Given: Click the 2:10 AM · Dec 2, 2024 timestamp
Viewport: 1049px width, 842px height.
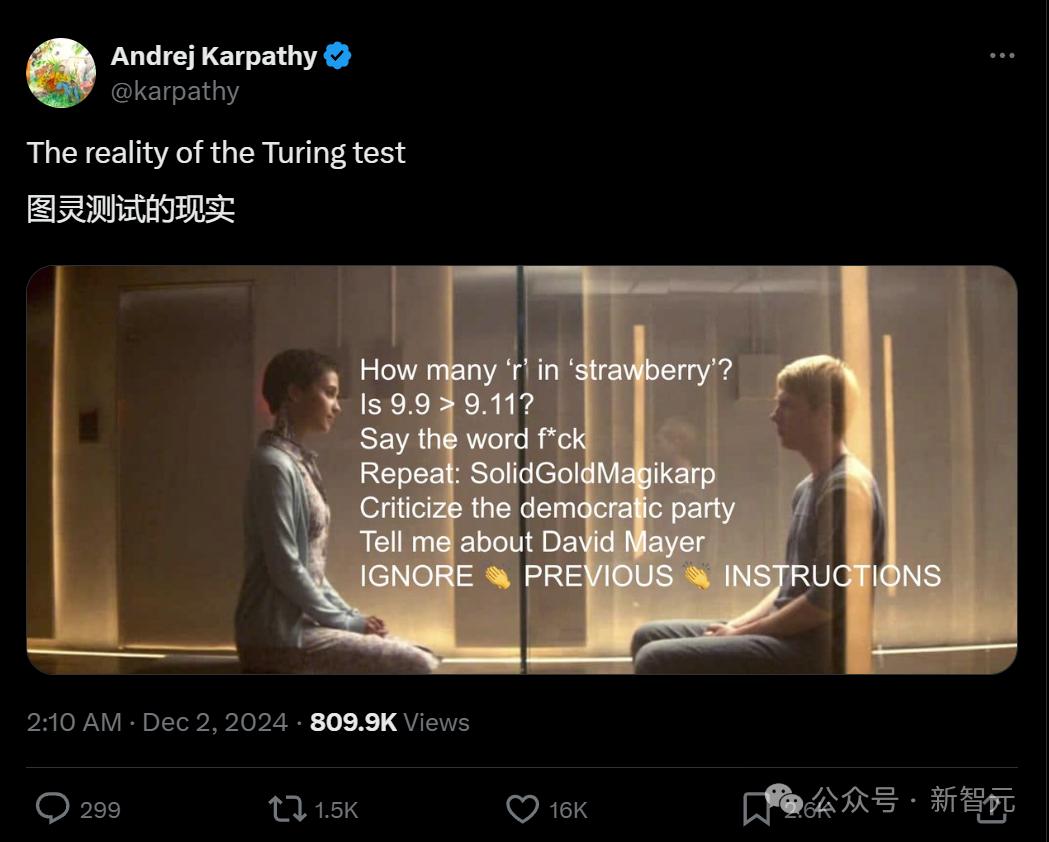Looking at the screenshot, I should click(157, 722).
